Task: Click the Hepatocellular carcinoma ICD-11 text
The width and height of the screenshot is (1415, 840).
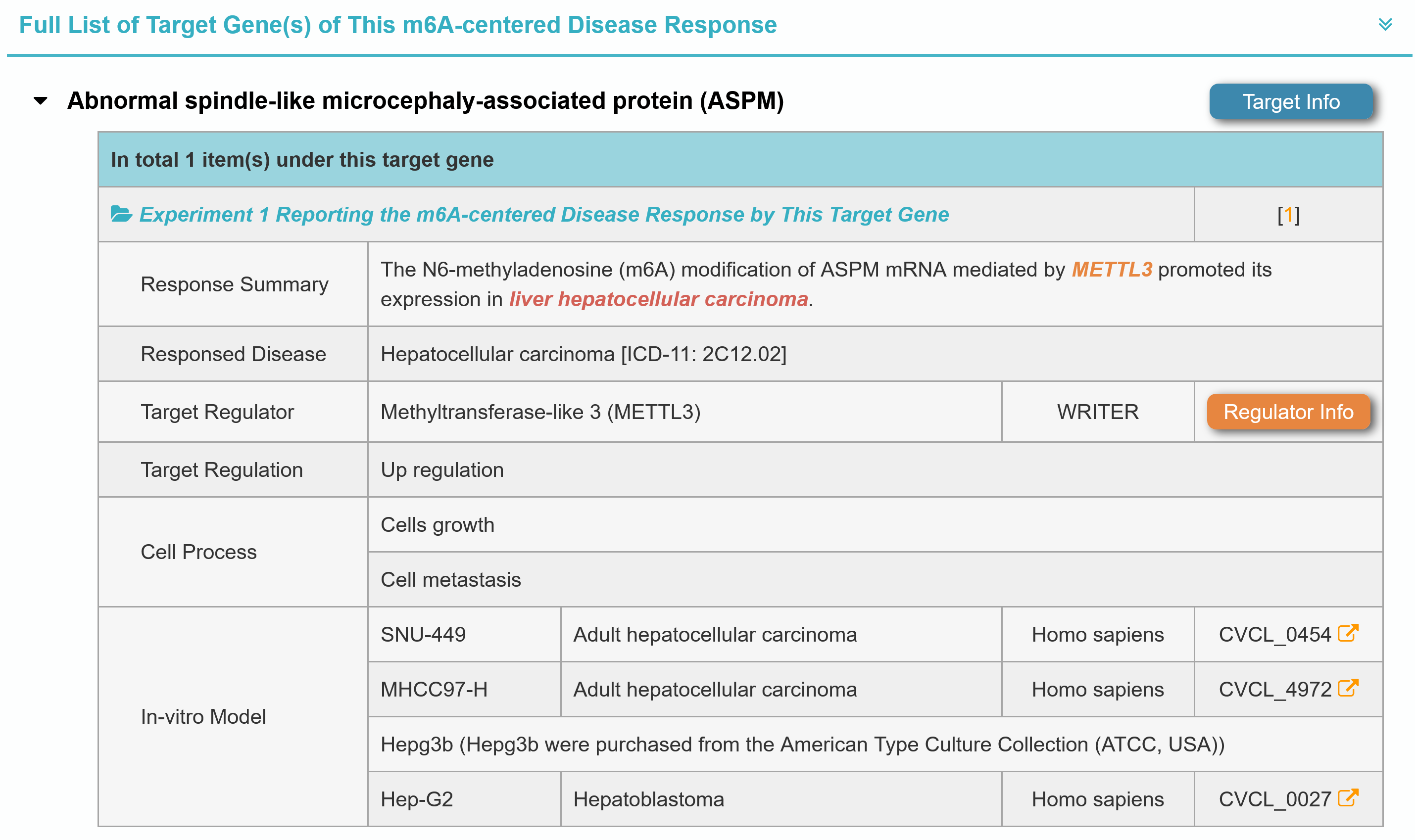Action: pyautogui.click(x=583, y=354)
